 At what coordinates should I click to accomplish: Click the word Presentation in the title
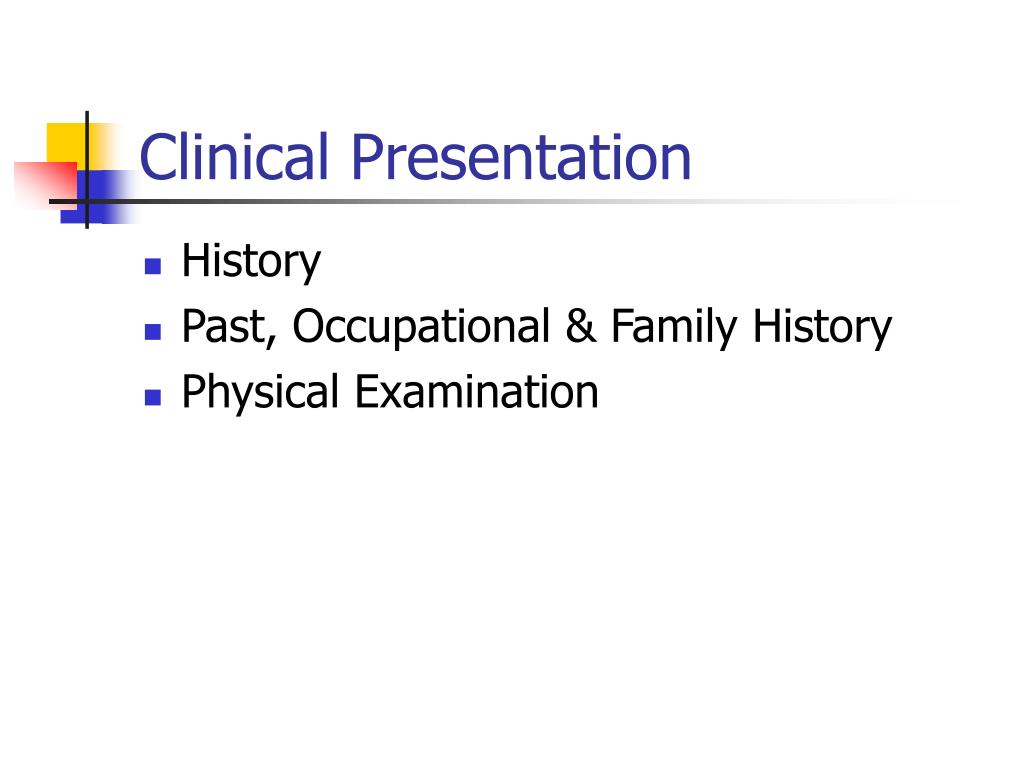coord(521,157)
